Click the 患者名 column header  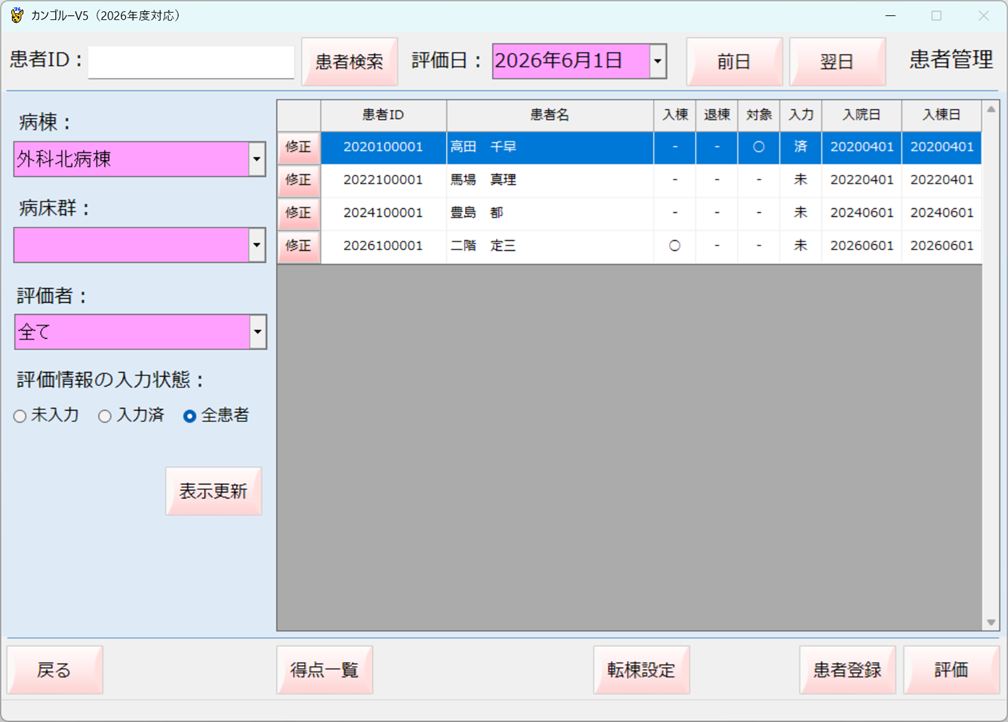(x=550, y=115)
